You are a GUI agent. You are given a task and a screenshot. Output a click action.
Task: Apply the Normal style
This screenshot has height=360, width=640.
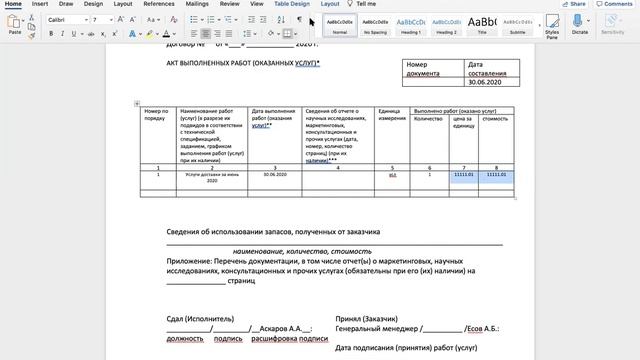340,26
